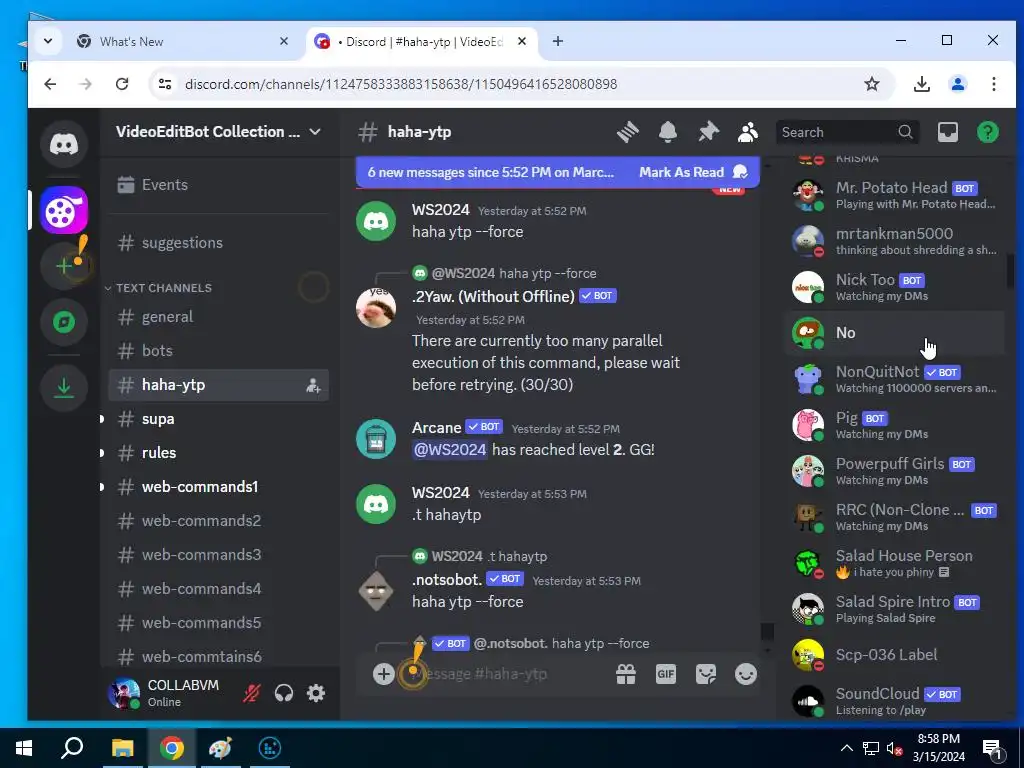Open the tab search dropdown in Chrome
Image resolution: width=1024 pixels, height=768 pixels.
pos(48,41)
